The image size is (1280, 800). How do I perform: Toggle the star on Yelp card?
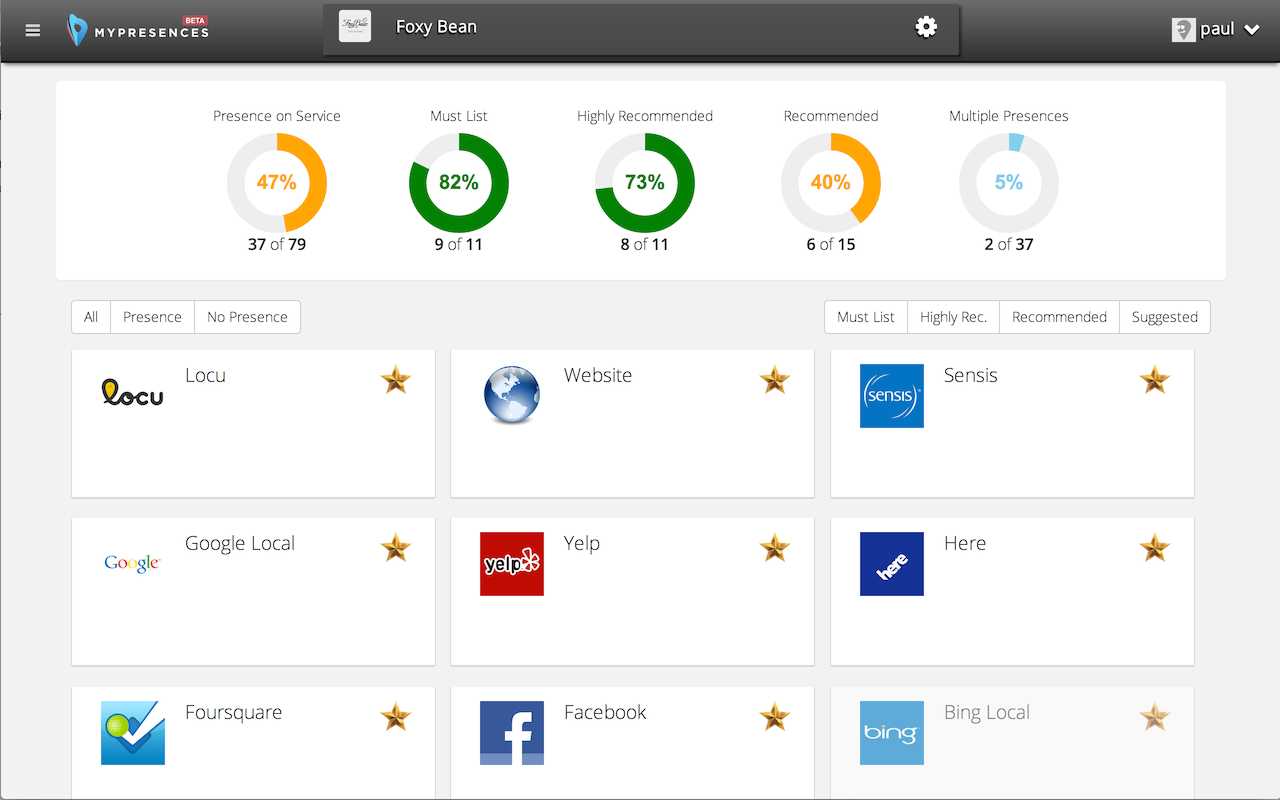[x=775, y=548]
